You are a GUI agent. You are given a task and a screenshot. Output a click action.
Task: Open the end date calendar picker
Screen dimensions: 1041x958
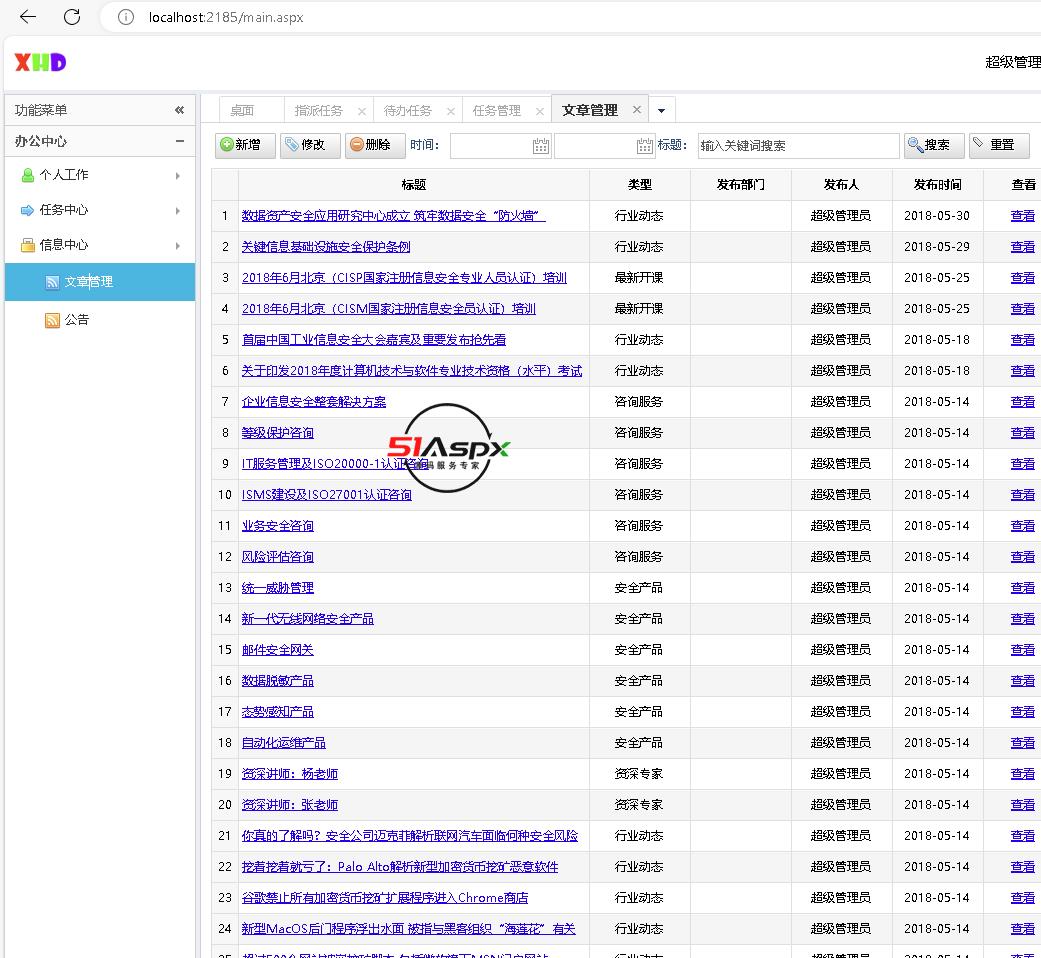[645, 146]
